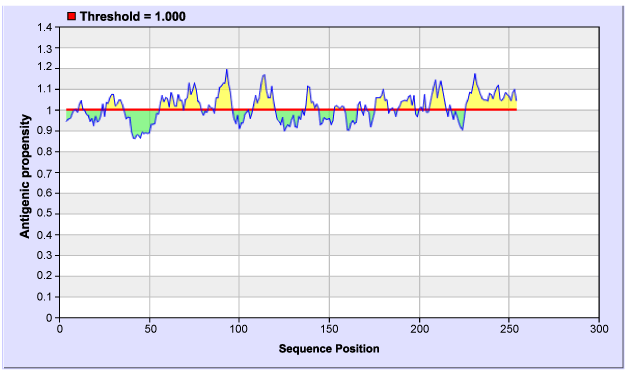The image size is (628, 383).
Task: Click the y-axis tick label 0.6
Action: coord(45,193)
